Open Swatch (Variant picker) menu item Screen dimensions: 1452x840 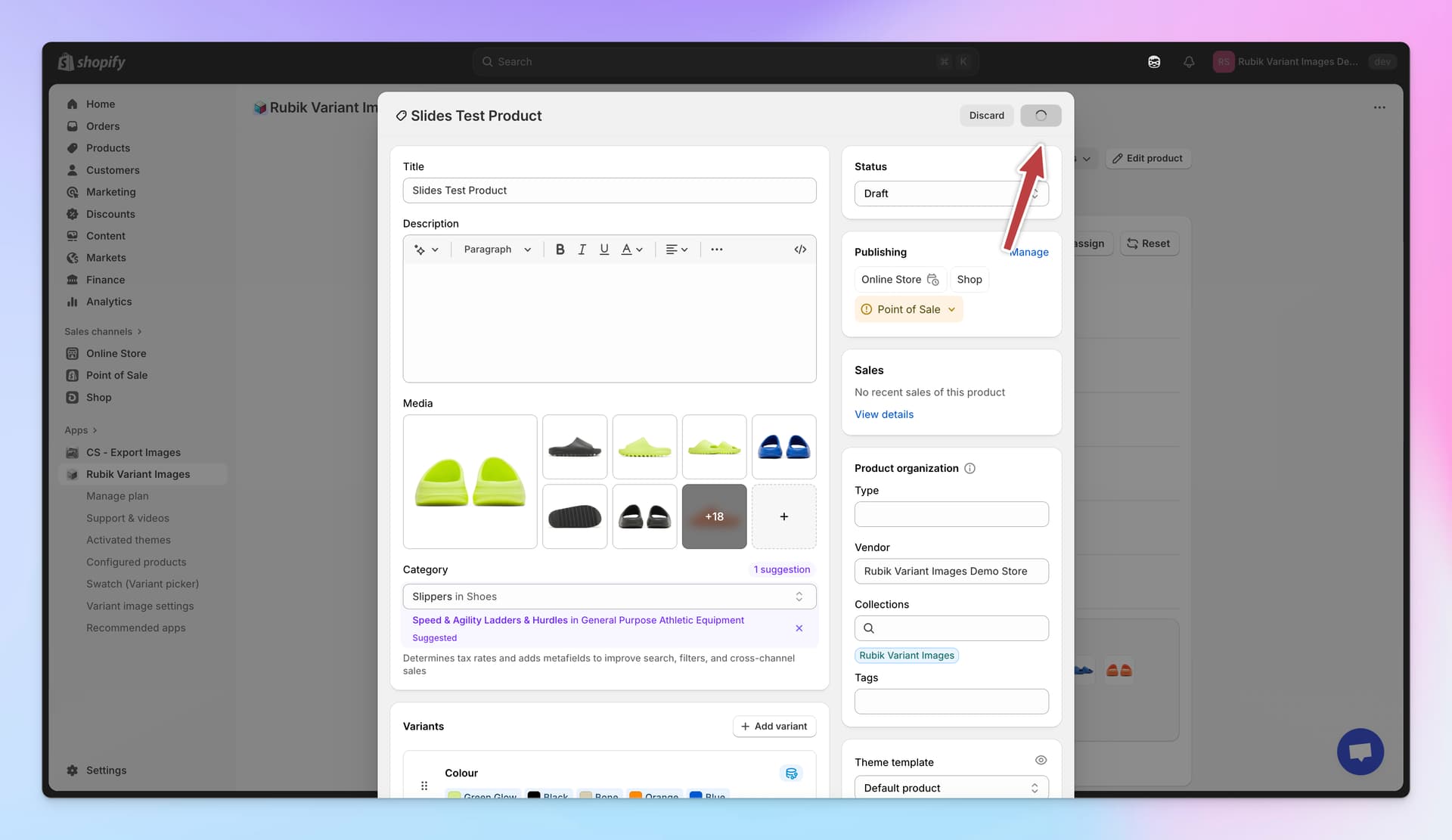coord(142,584)
